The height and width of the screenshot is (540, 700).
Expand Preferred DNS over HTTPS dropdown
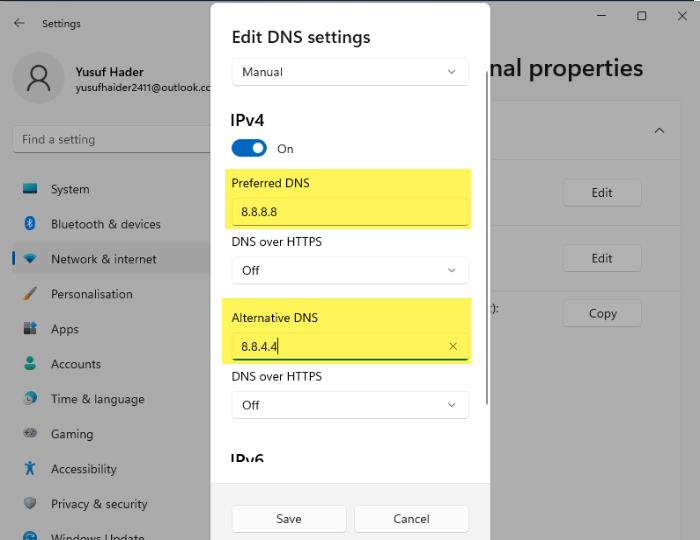350,270
